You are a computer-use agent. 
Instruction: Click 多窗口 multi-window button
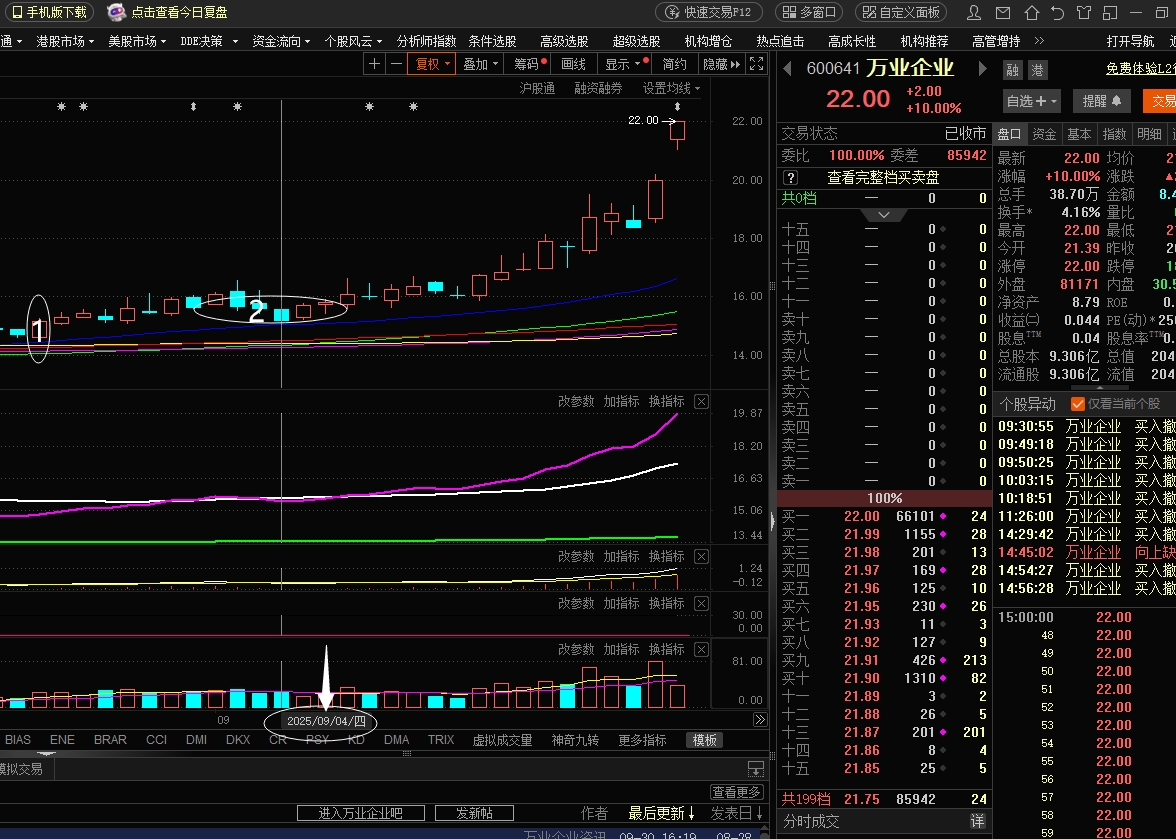coord(809,12)
